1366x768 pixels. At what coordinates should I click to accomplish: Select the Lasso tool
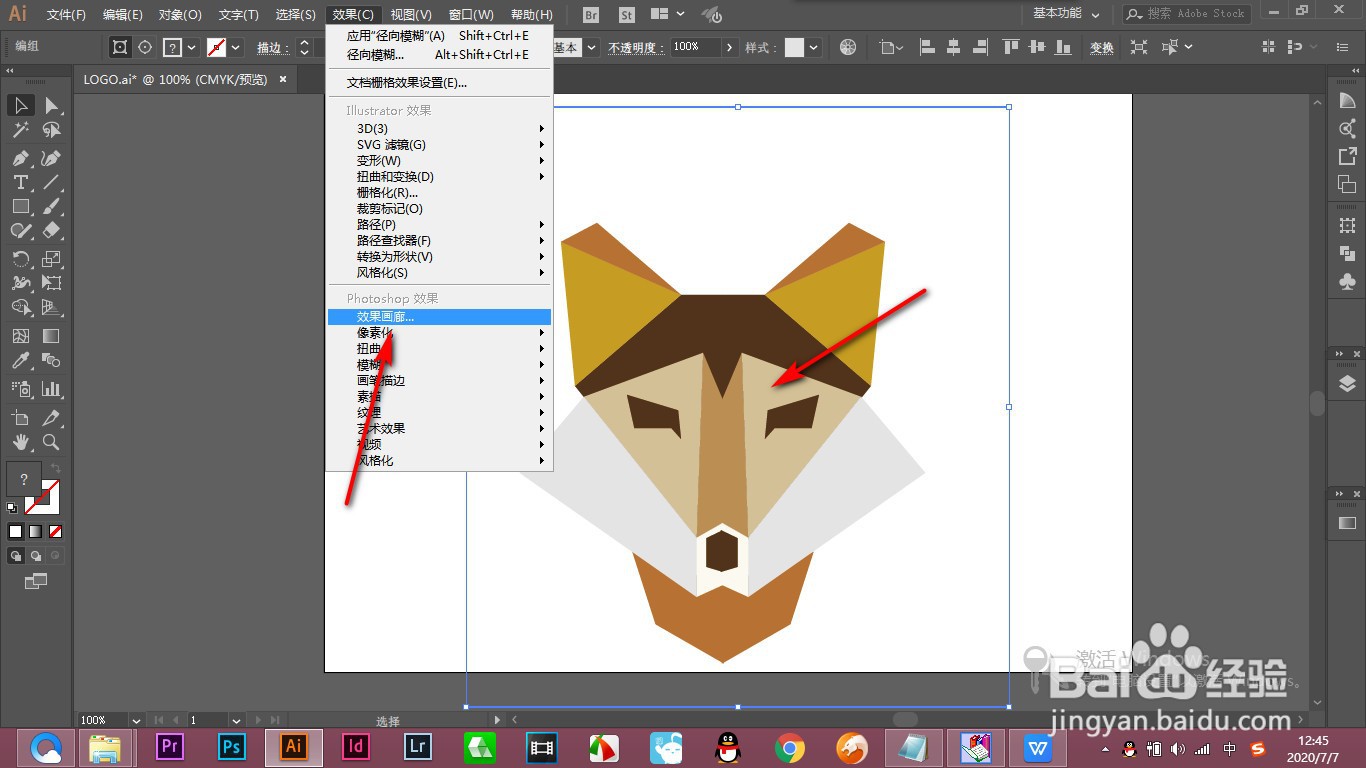(52, 130)
